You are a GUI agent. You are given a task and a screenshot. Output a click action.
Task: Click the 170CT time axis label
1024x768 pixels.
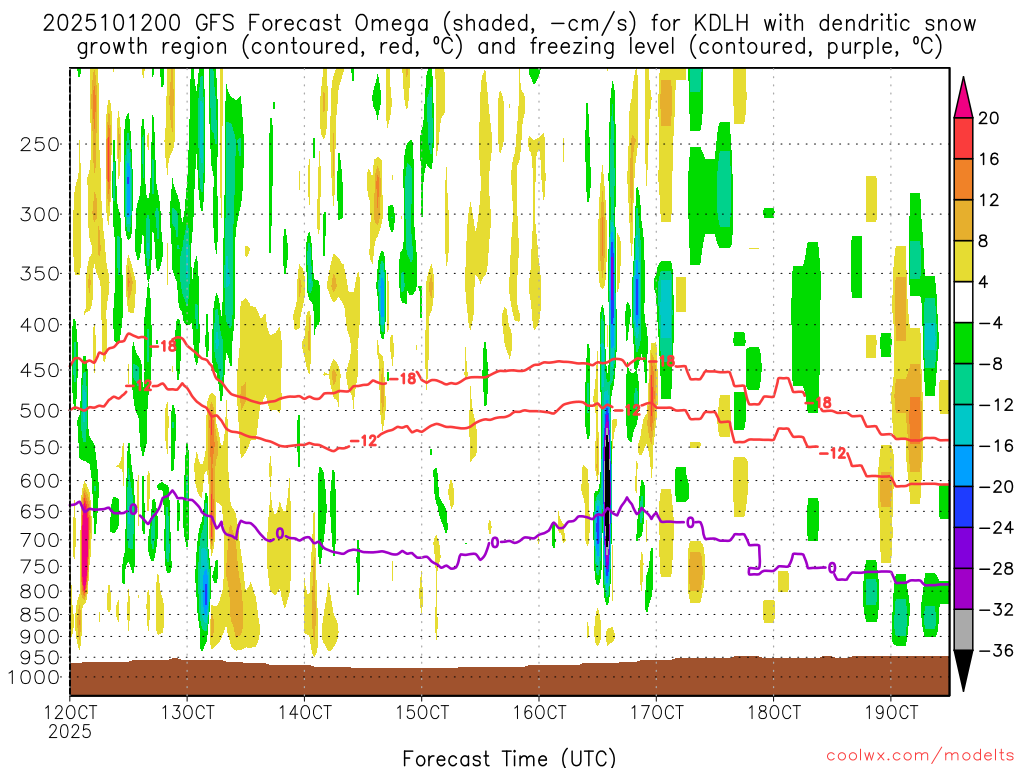point(656,712)
